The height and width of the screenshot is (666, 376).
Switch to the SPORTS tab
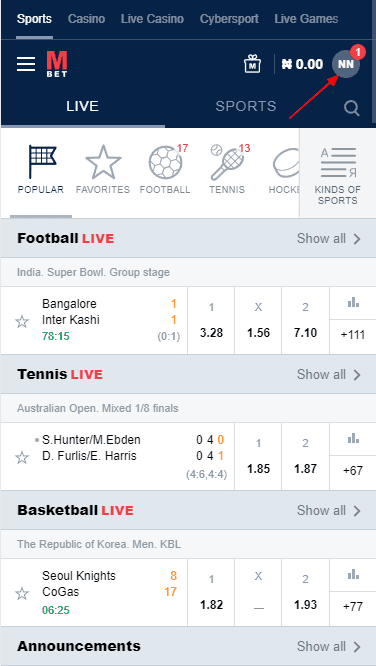pyautogui.click(x=246, y=106)
